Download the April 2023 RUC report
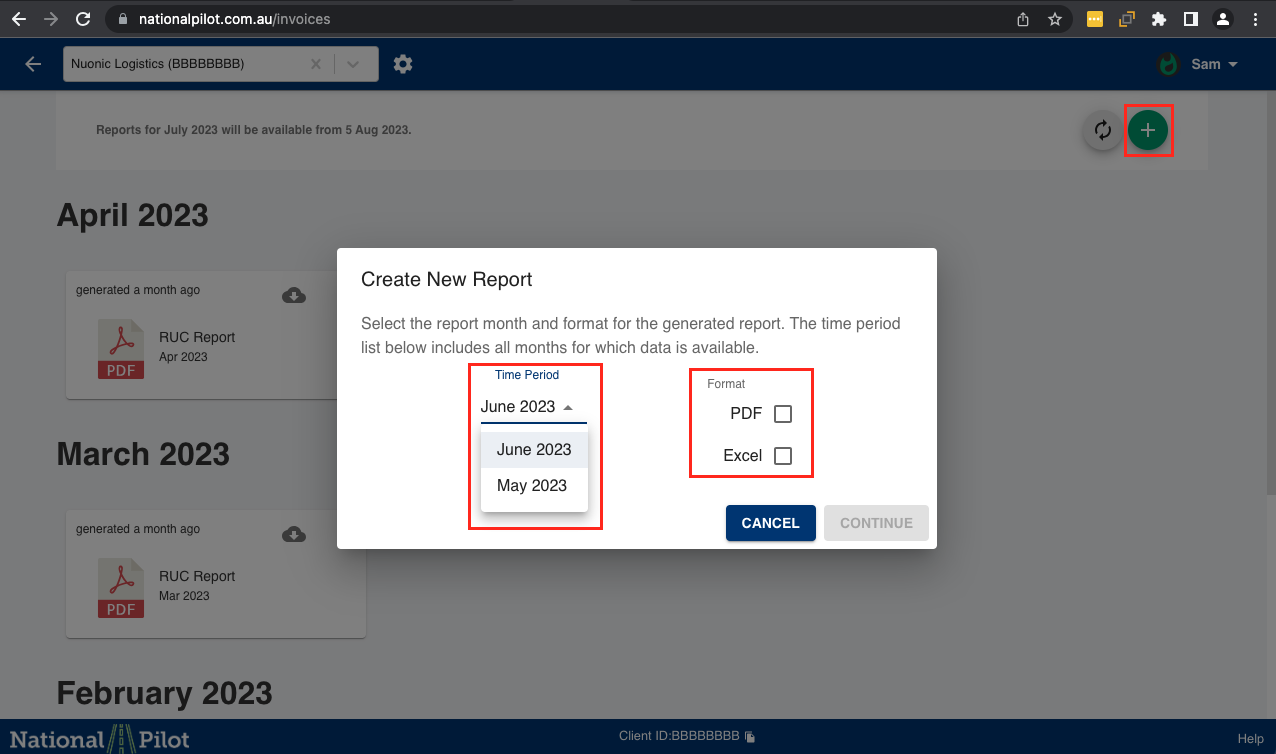The image size is (1276, 754). pyautogui.click(x=294, y=295)
